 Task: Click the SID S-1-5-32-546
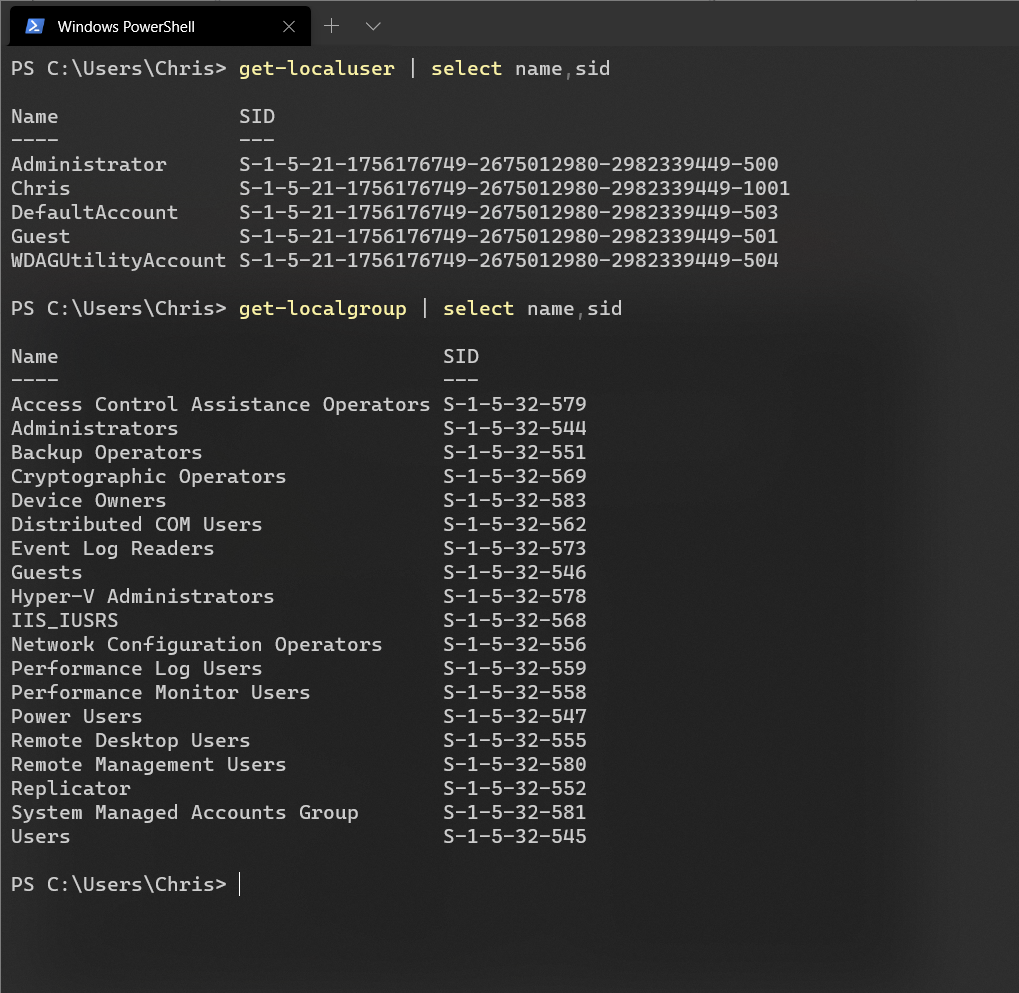point(515,573)
